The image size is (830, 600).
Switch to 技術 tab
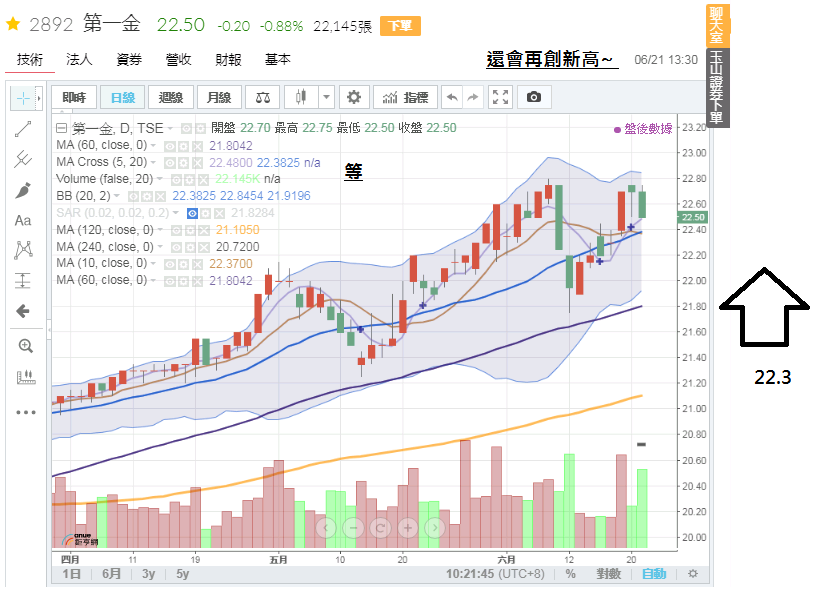click(30, 59)
